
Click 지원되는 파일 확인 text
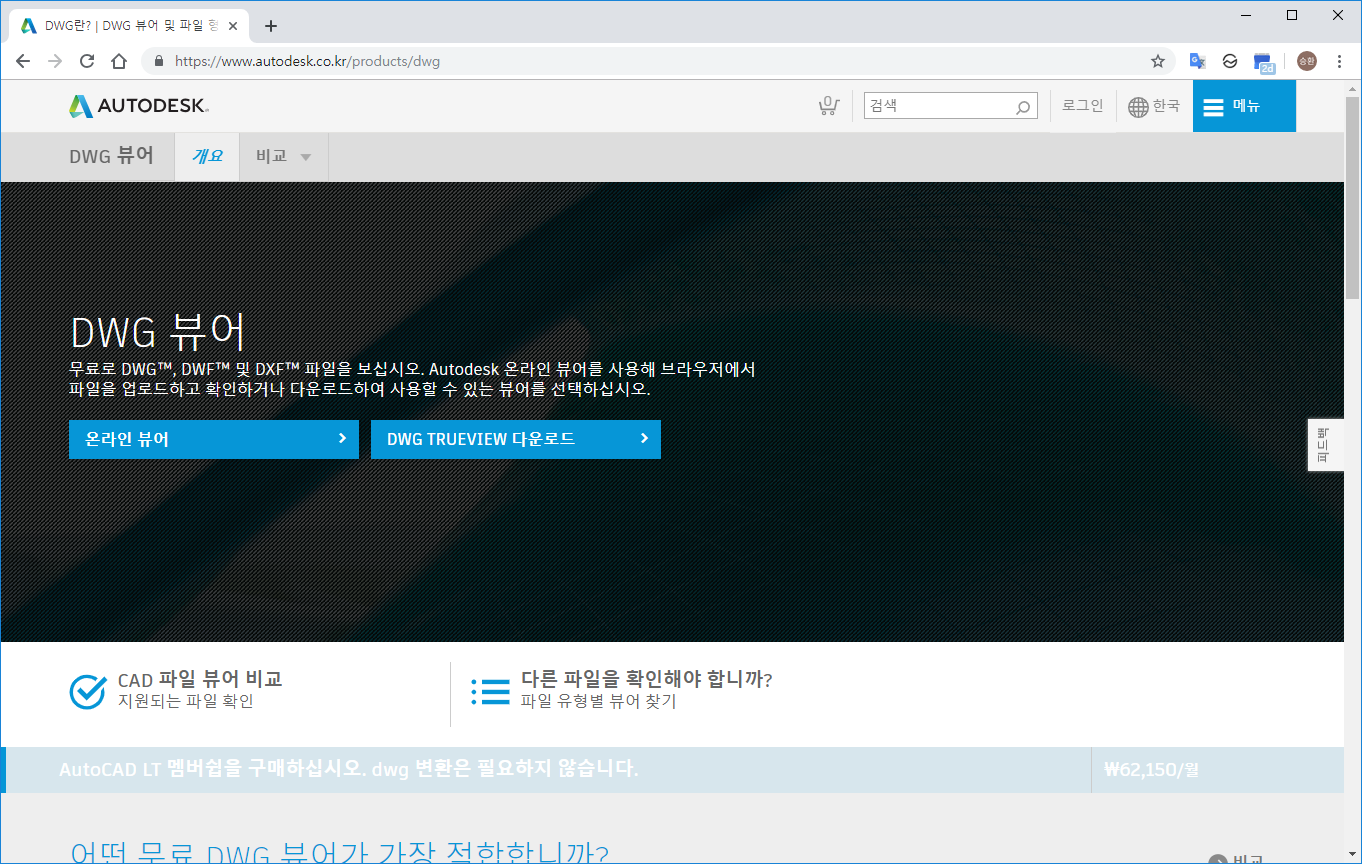point(185,701)
